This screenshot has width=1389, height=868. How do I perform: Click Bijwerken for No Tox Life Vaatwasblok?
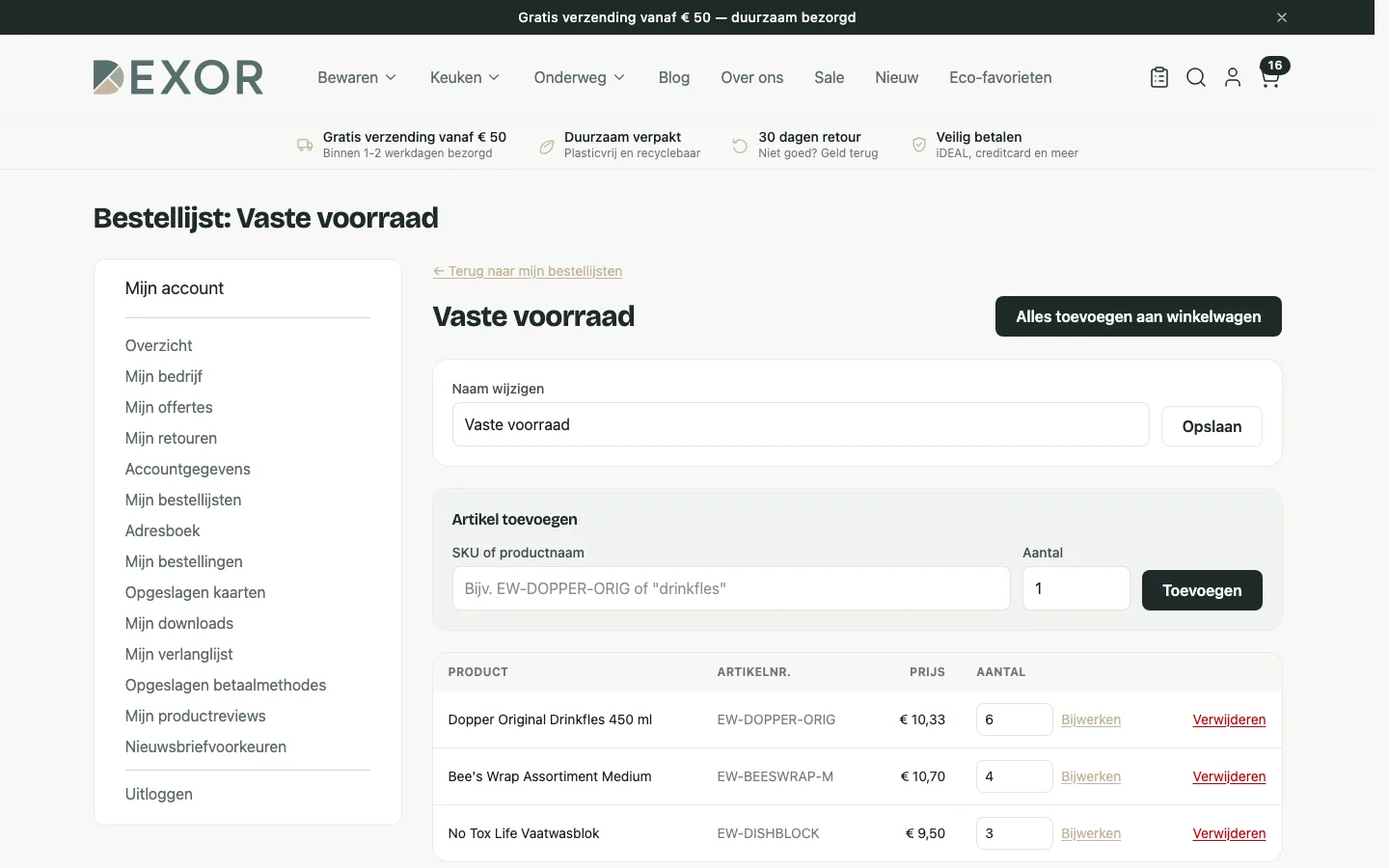(x=1091, y=833)
